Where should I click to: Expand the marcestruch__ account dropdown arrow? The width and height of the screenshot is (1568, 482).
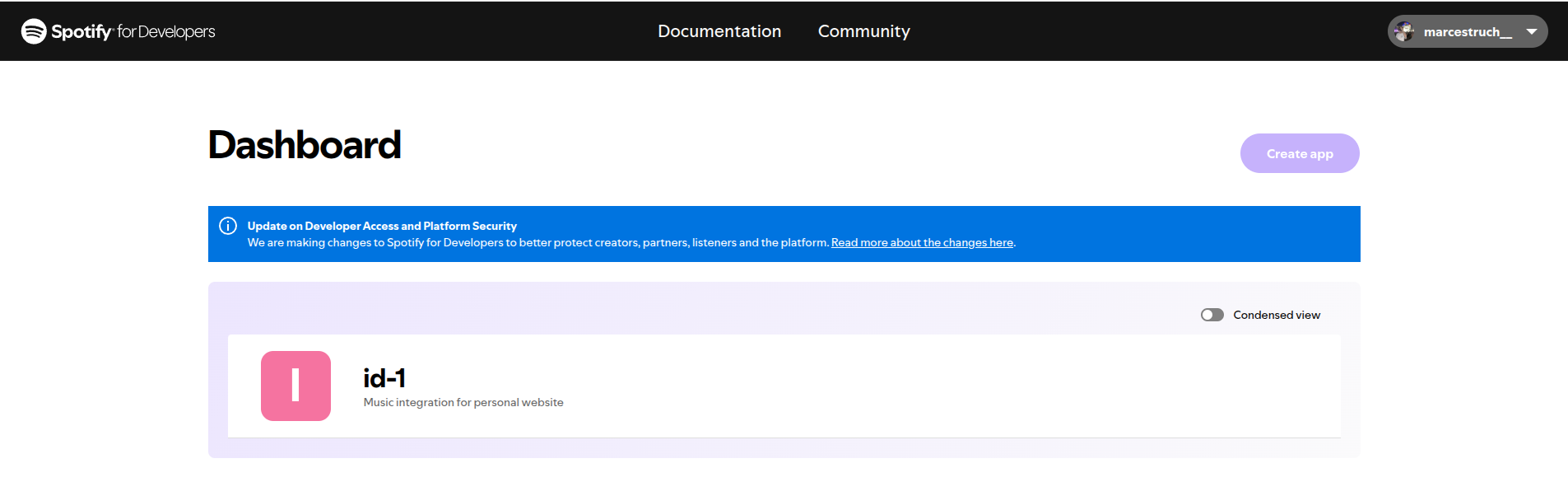tap(1531, 31)
